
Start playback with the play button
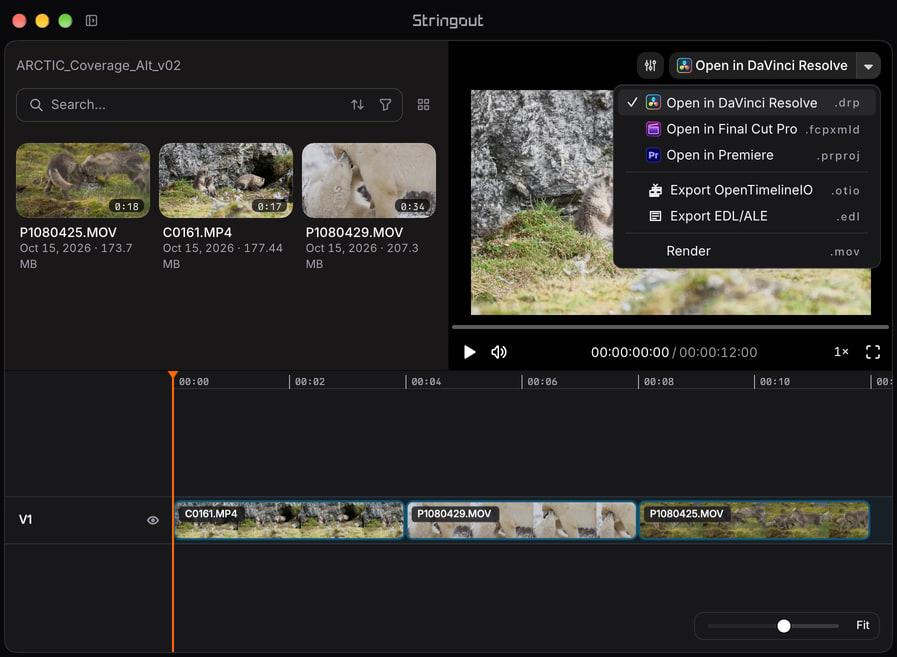pos(470,352)
